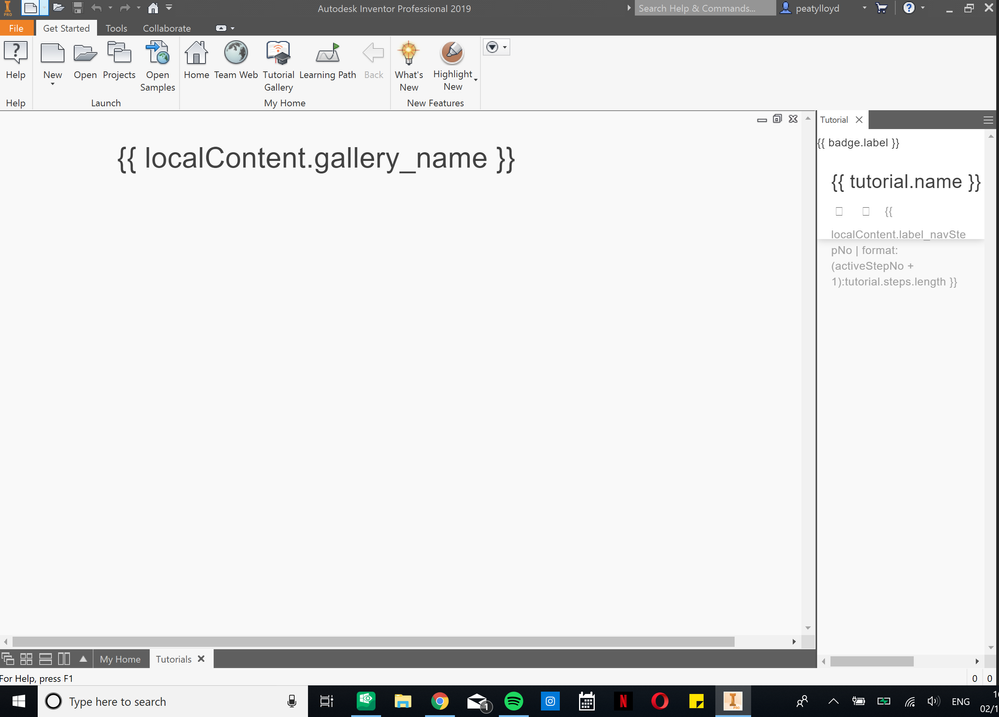Image resolution: width=999 pixels, height=717 pixels.
Task: Click the Open quick-access folder icon
Action: click(58, 8)
